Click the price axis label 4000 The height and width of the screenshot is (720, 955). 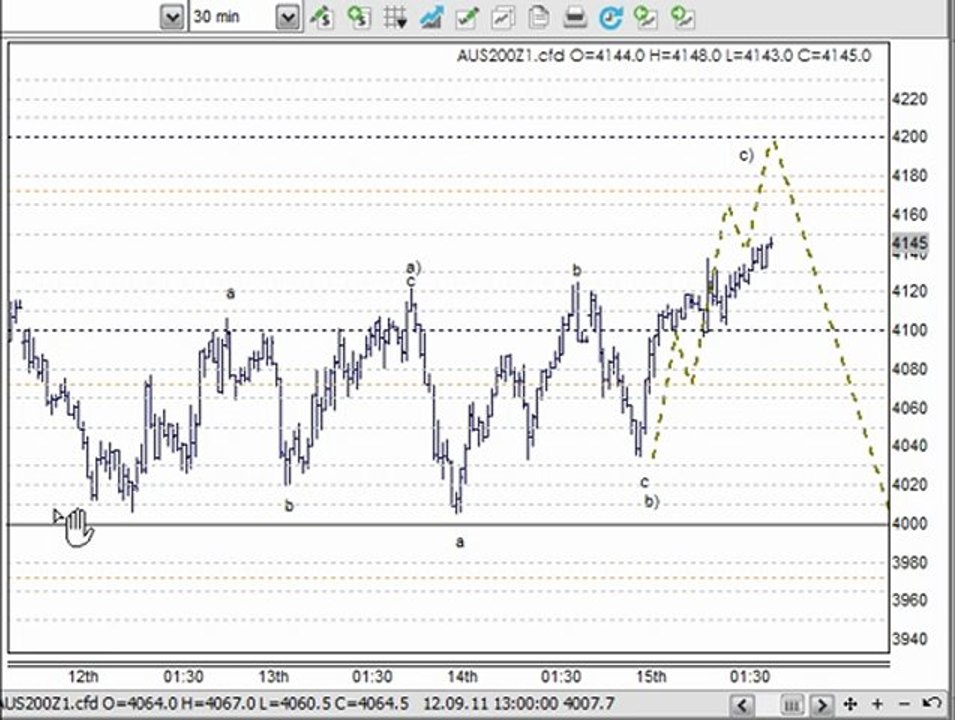coord(909,523)
